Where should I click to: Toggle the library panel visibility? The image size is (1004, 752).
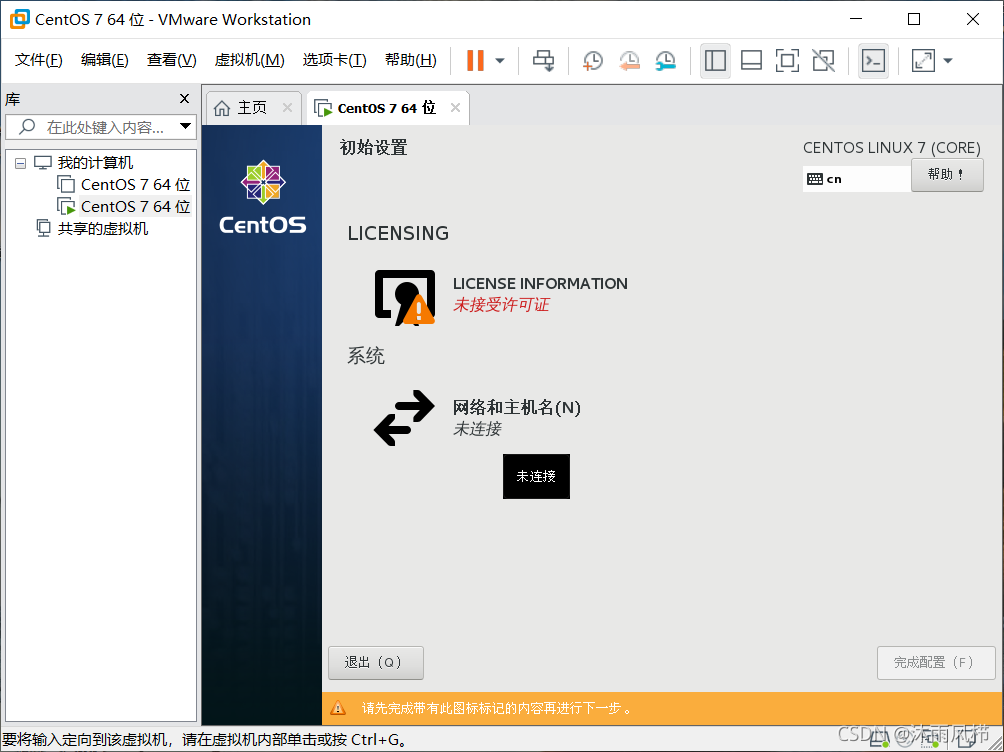[x=715, y=60]
